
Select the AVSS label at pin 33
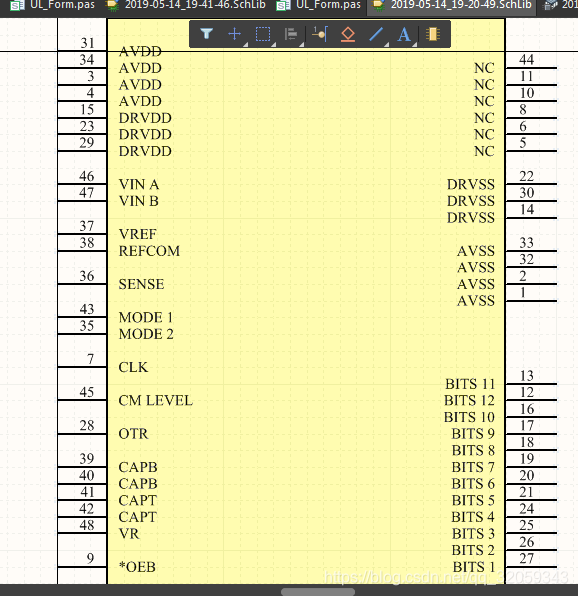476,251
